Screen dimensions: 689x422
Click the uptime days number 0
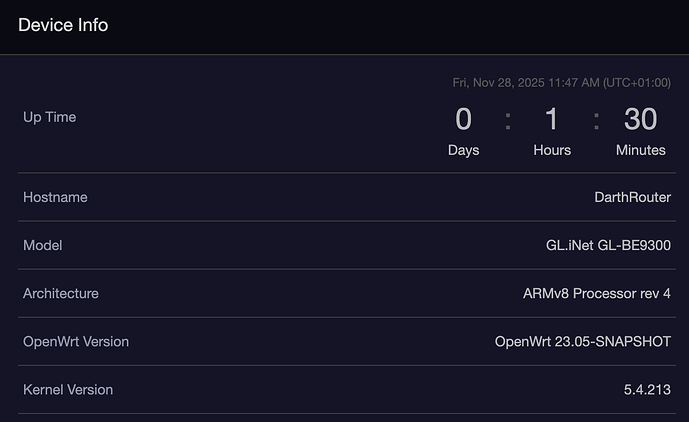click(x=463, y=120)
